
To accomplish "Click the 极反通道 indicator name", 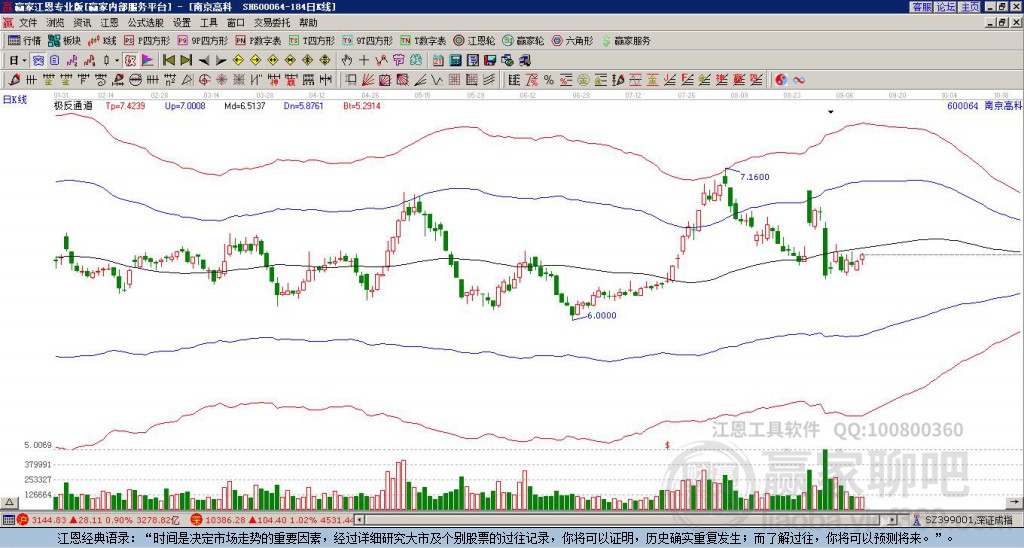I will coord(73,106).
